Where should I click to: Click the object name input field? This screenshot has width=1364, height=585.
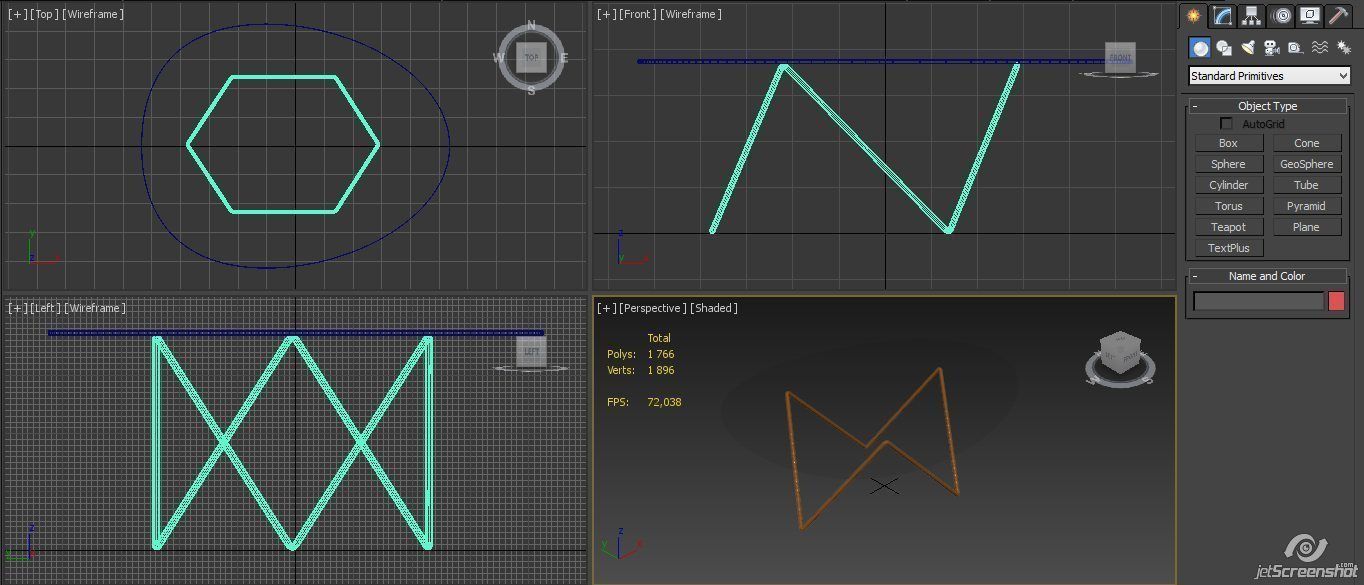[1258, 301]
